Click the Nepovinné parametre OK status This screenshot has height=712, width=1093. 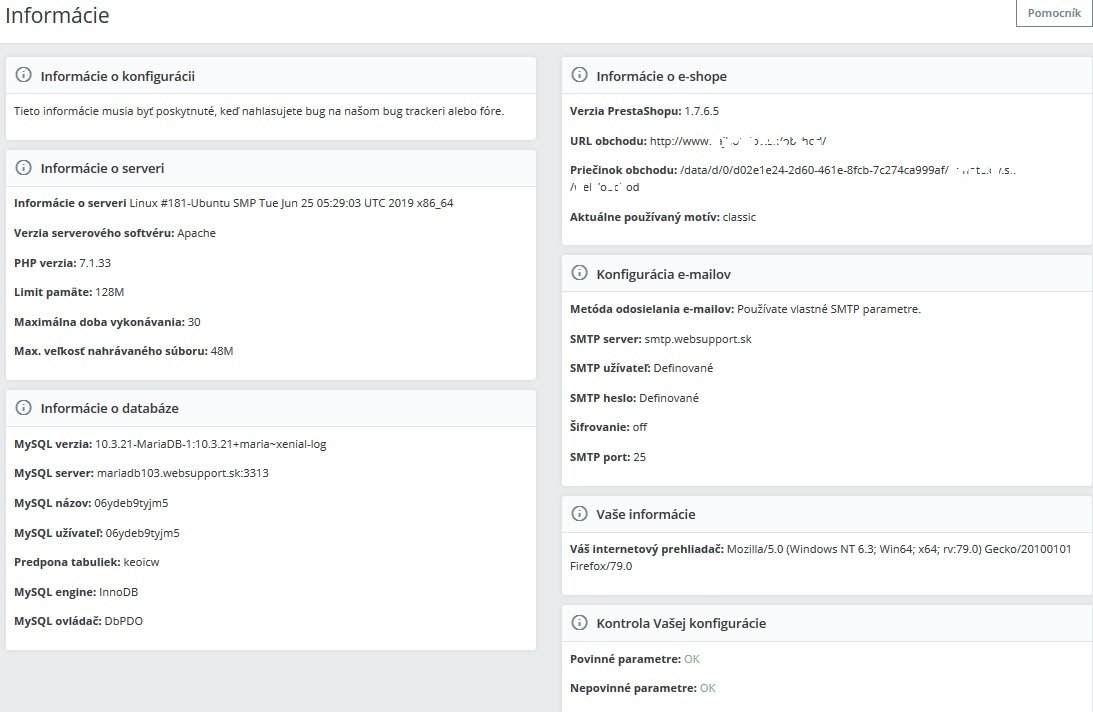[708, 688]
